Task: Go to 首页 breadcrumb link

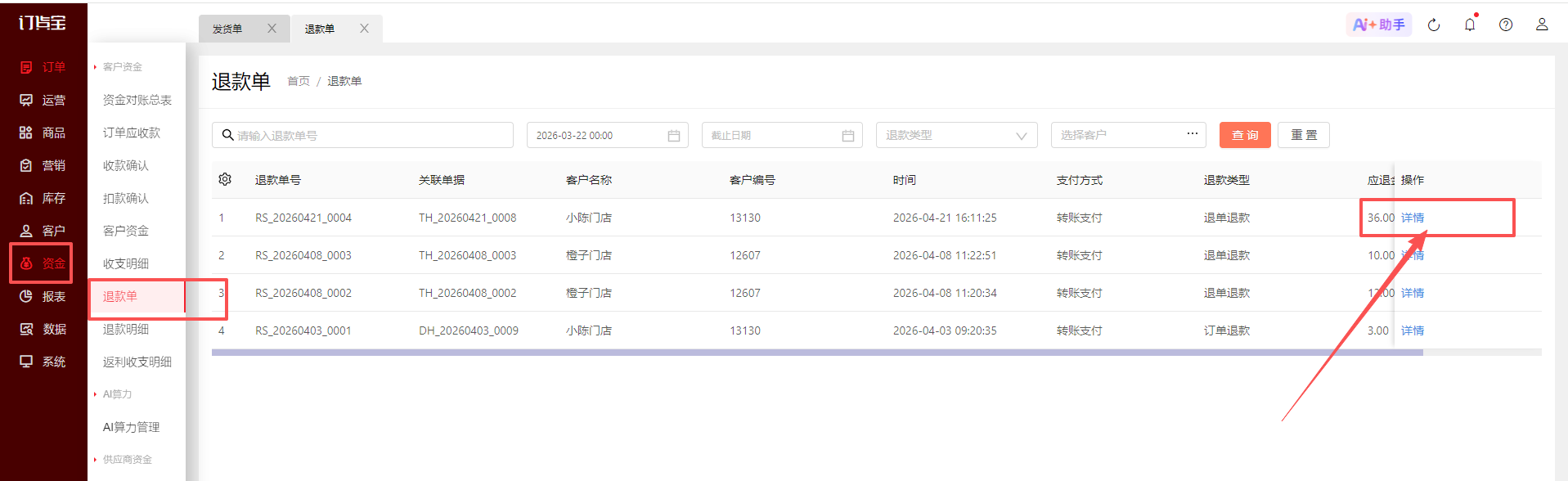Action: click(x=299, y=81)
